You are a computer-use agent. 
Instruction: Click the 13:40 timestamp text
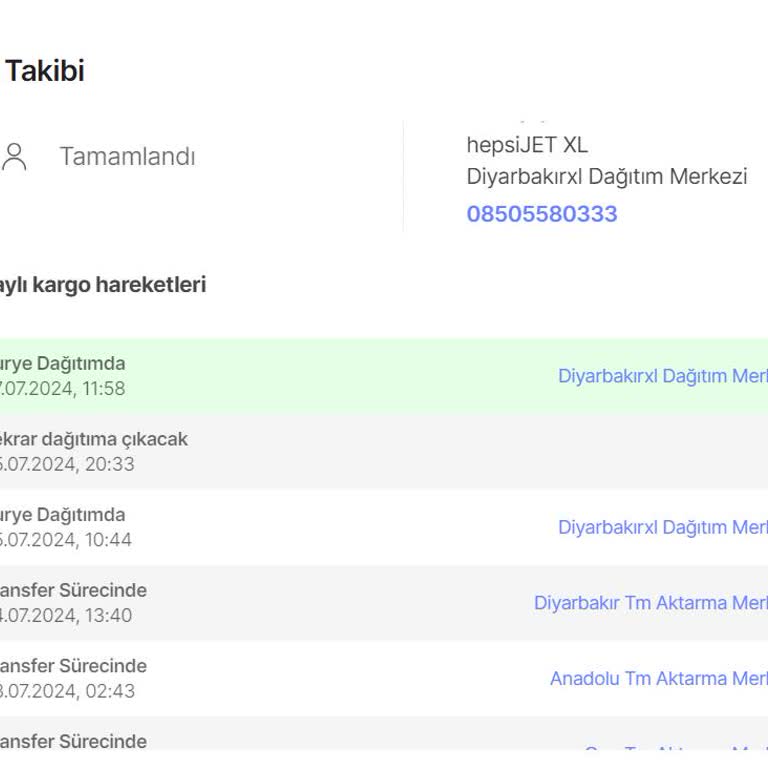tap(66, 615)
